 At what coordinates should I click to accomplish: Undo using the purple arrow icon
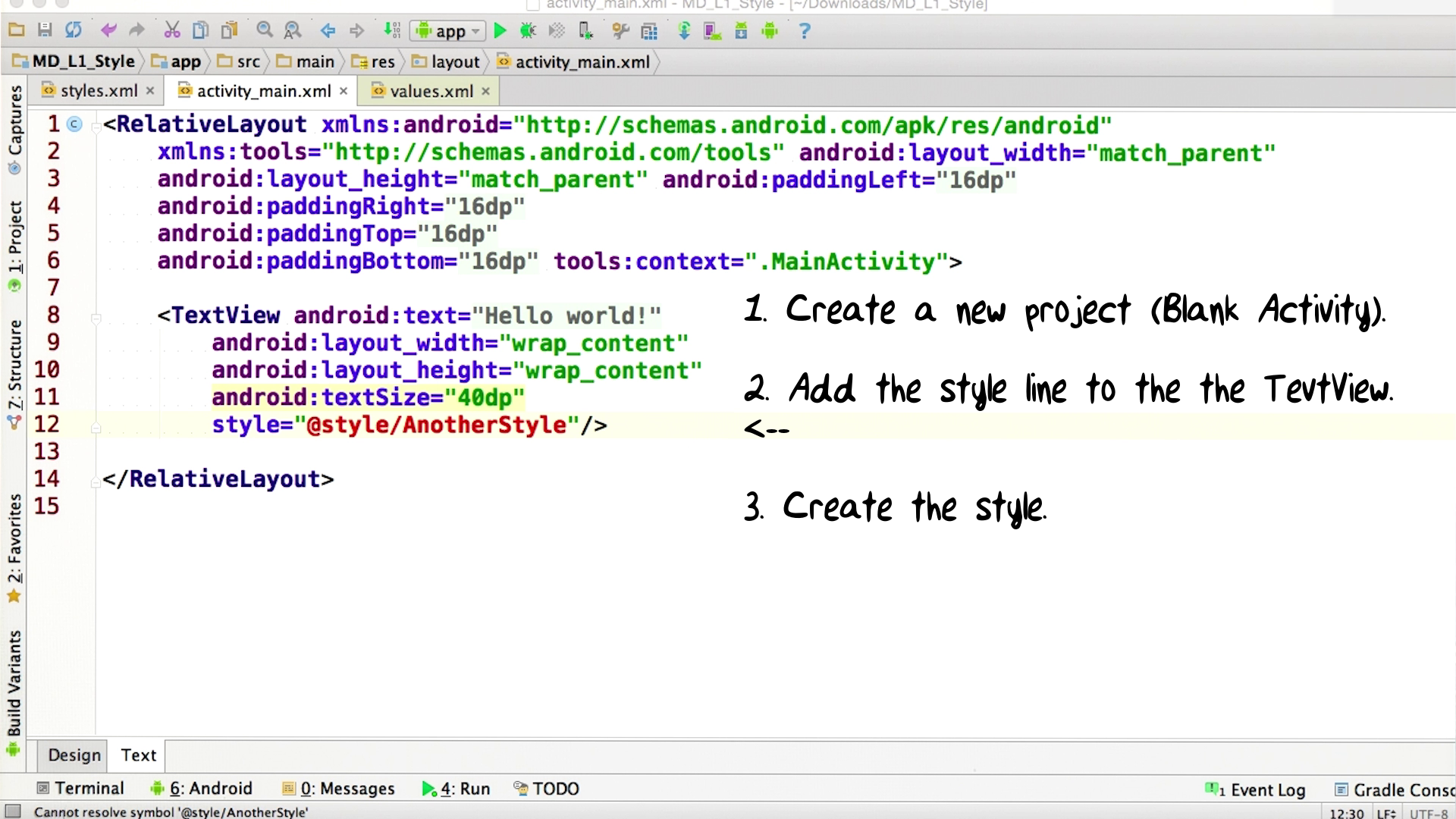point(108,30)
